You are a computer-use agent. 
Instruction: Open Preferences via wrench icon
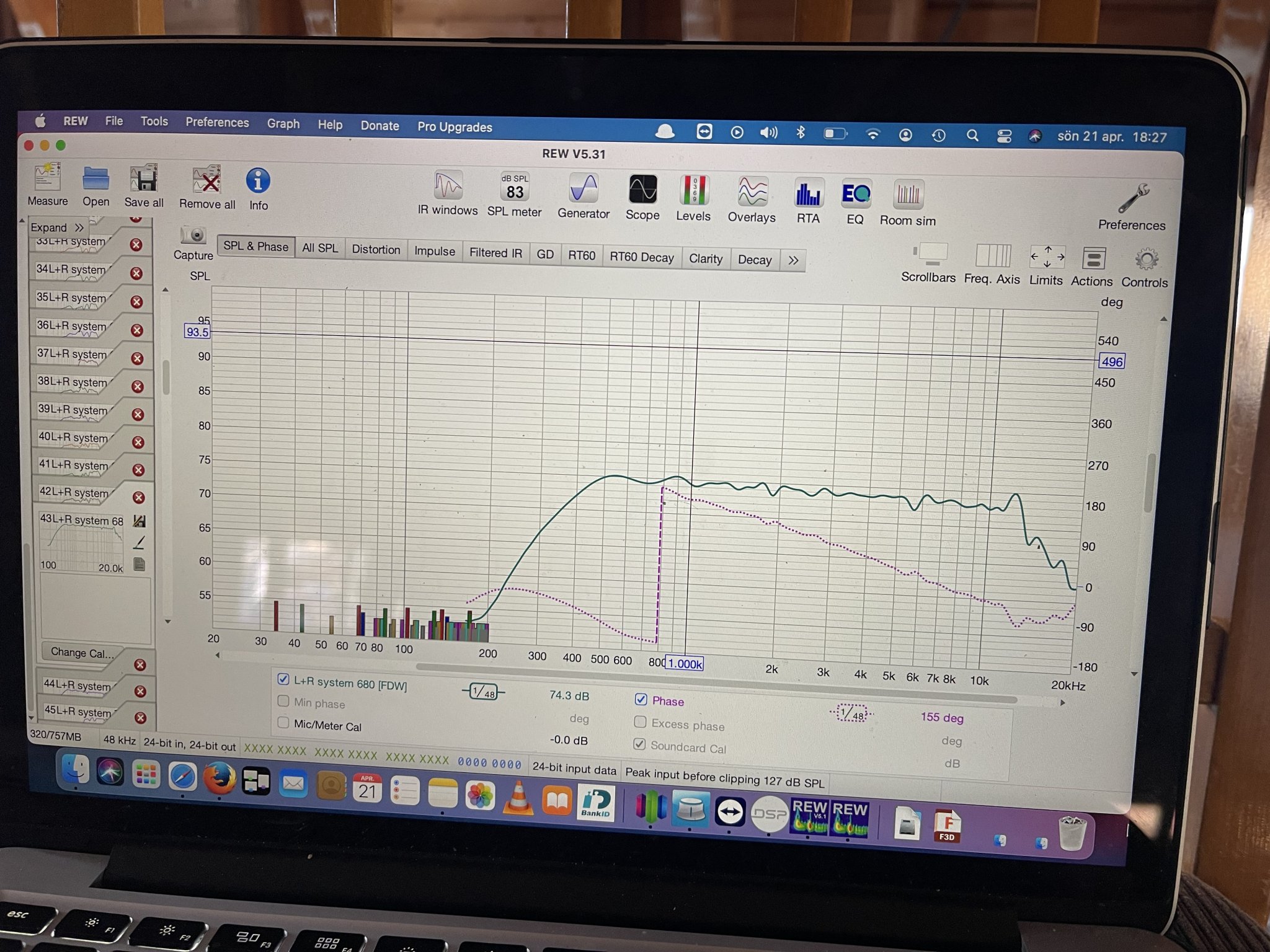(1132, 208)
